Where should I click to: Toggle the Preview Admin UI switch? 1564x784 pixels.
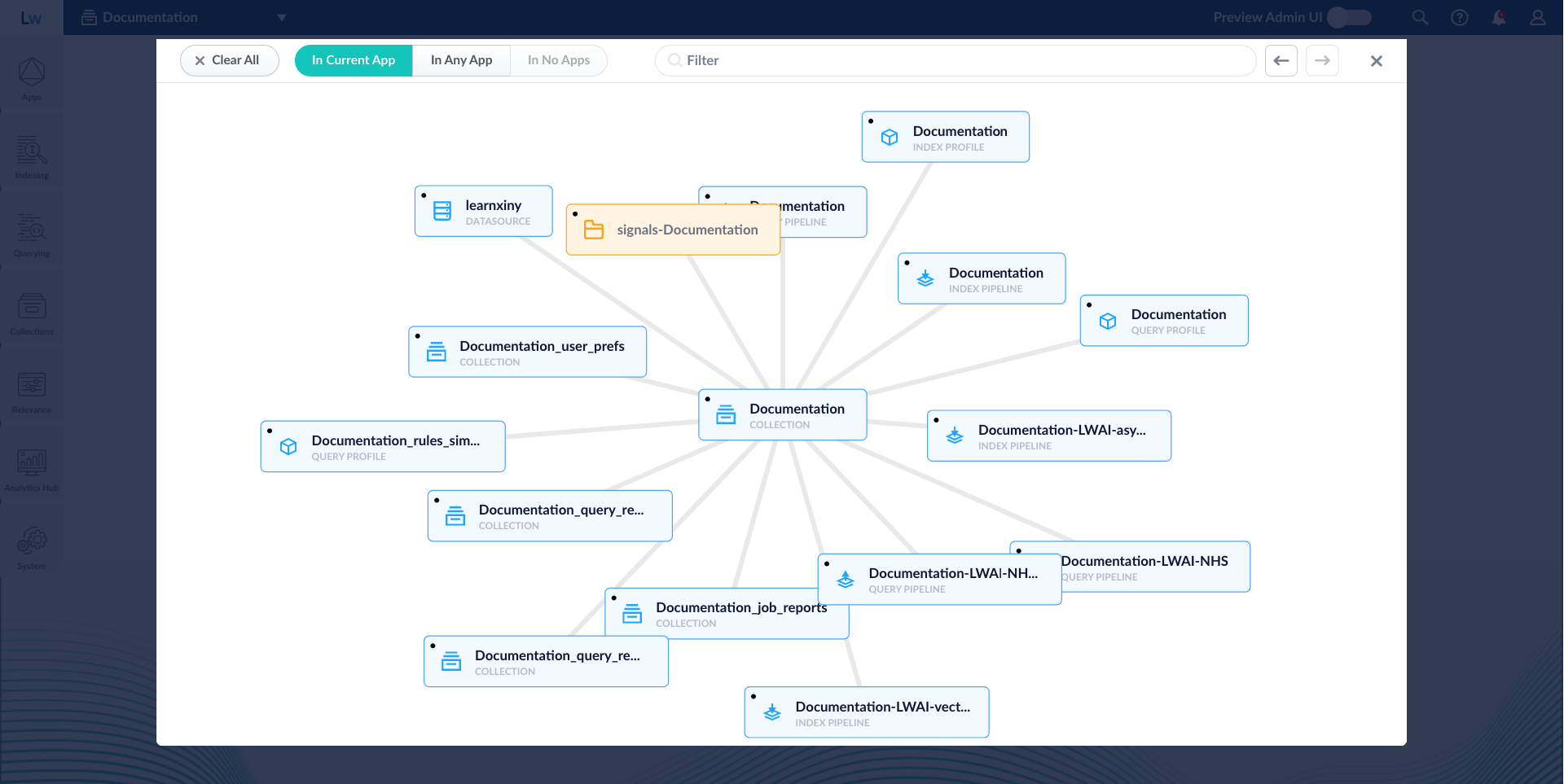point(1350,17)
